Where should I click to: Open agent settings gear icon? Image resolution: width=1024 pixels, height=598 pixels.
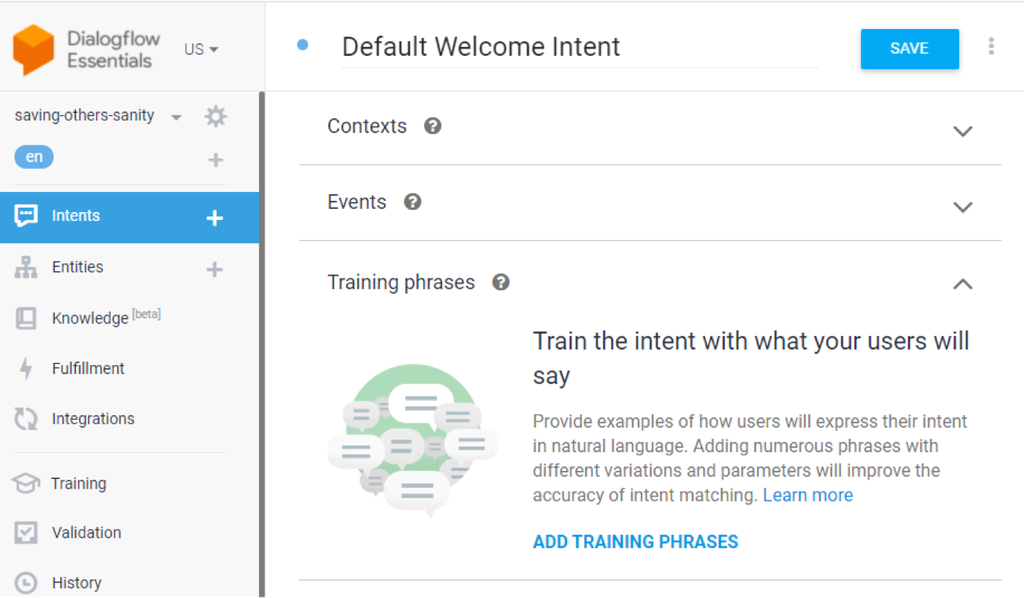point(215,116)
